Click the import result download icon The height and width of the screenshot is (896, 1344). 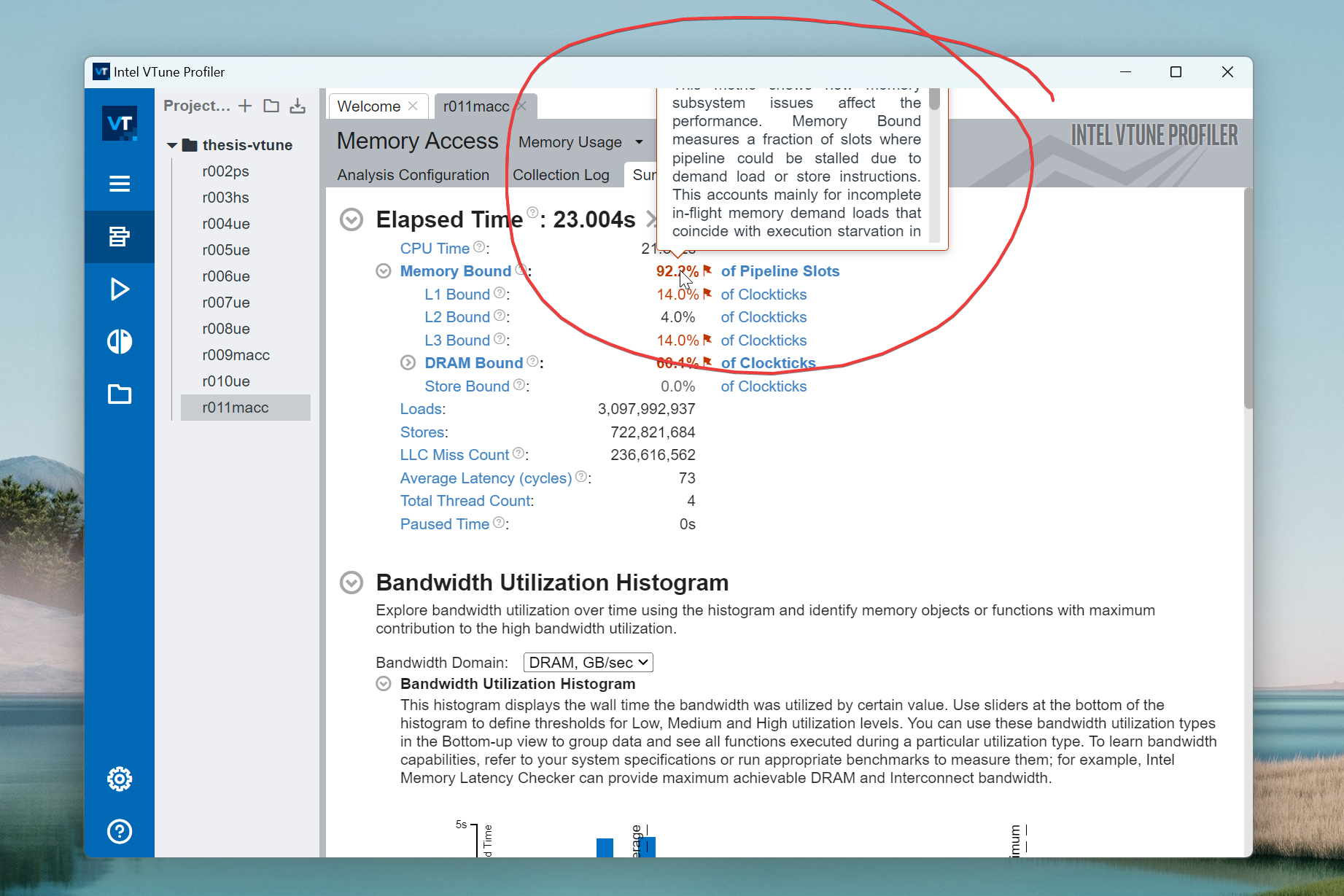tap(298, 106)
